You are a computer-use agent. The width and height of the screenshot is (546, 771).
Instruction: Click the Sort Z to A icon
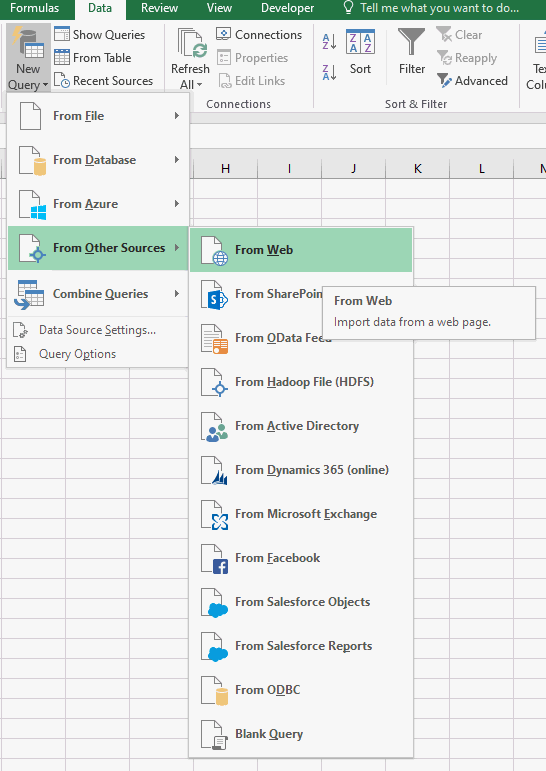[329, 72]
